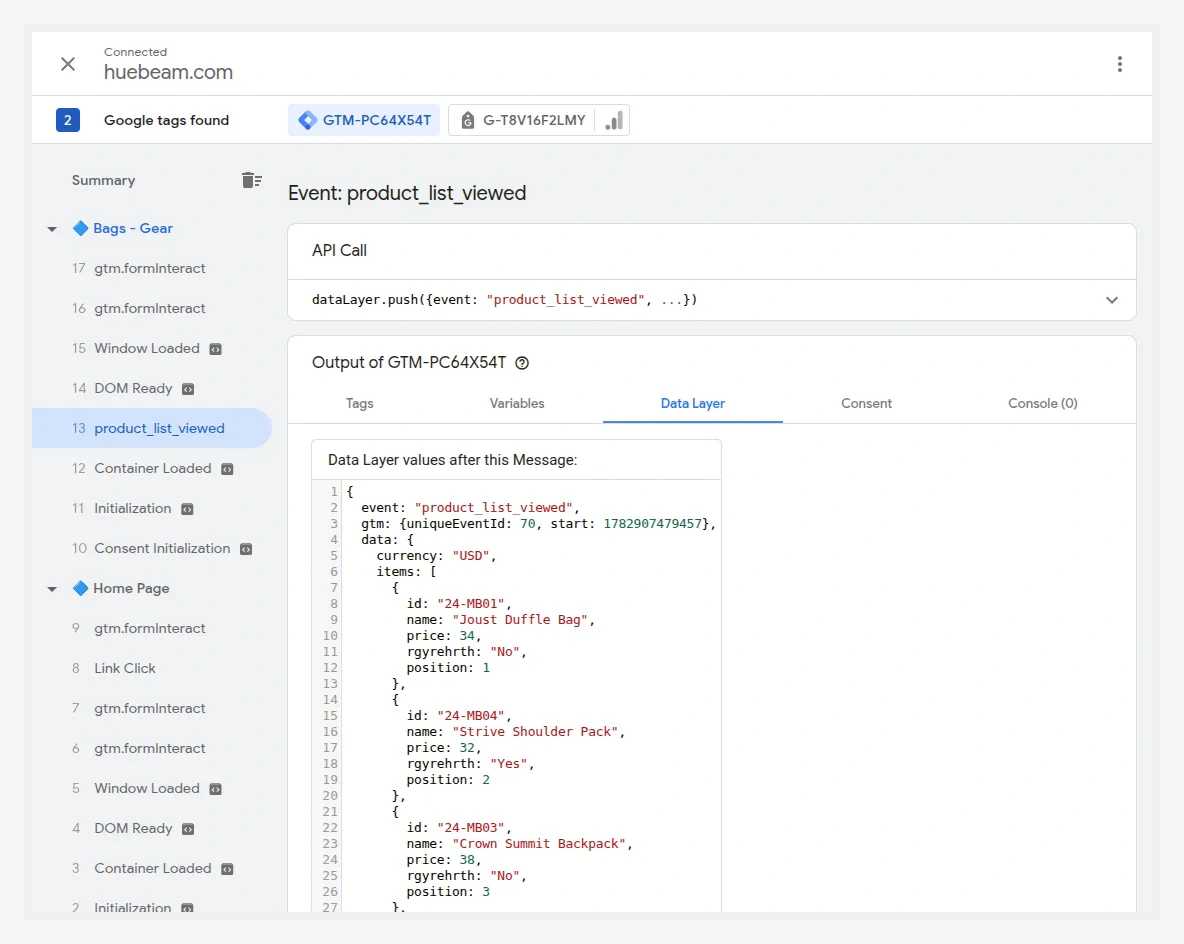This screenshot has height=944, width=1184.
Task: Click the id "24-MB01" line
Action: tap(458, 603)
